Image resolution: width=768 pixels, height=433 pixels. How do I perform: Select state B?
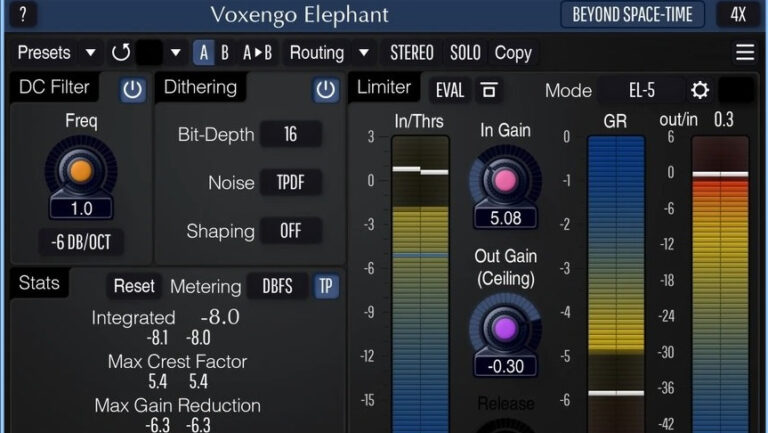[225, 52]
